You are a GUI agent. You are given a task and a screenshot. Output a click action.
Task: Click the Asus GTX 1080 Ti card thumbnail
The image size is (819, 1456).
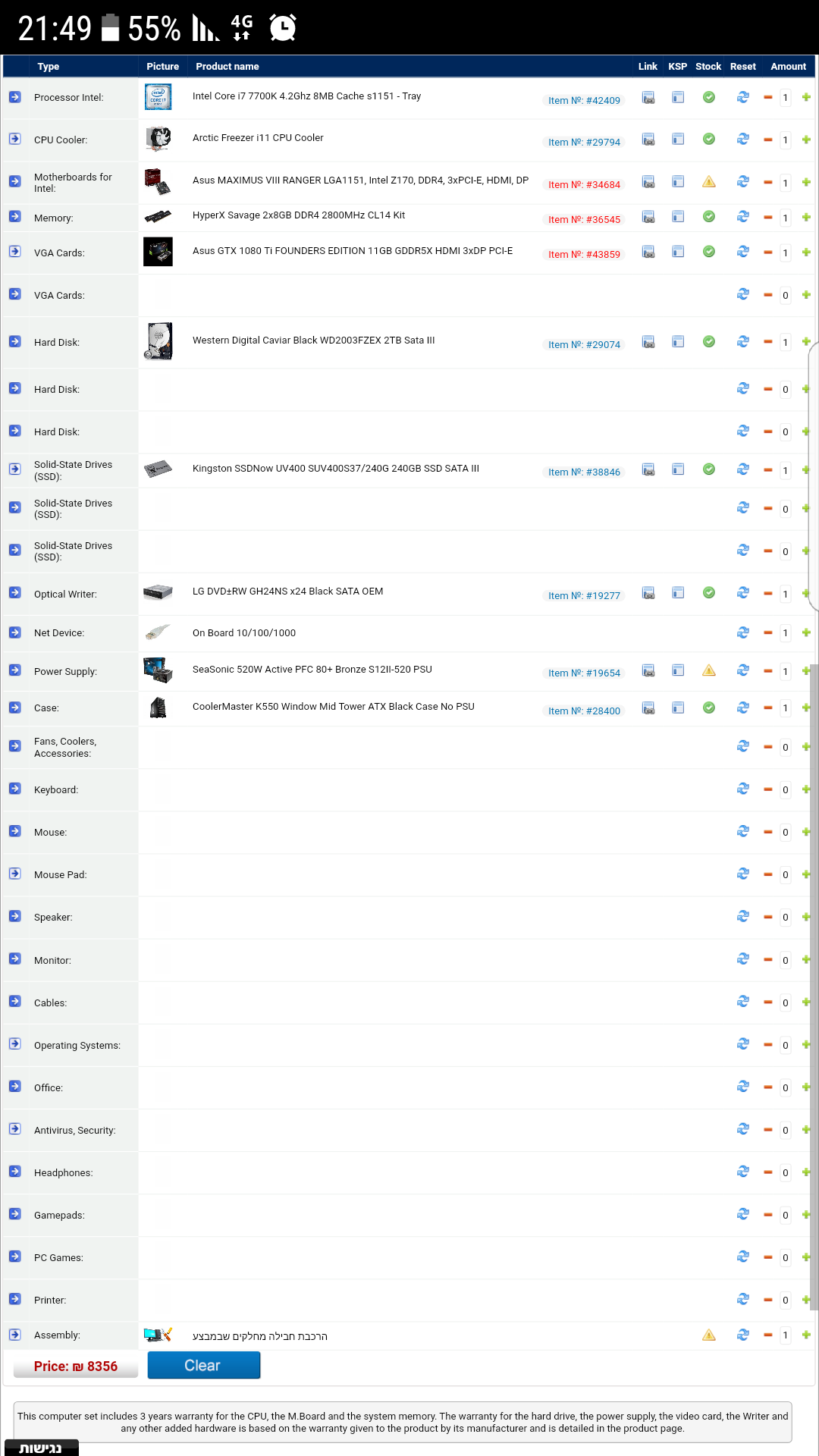(x=158, y=252)
